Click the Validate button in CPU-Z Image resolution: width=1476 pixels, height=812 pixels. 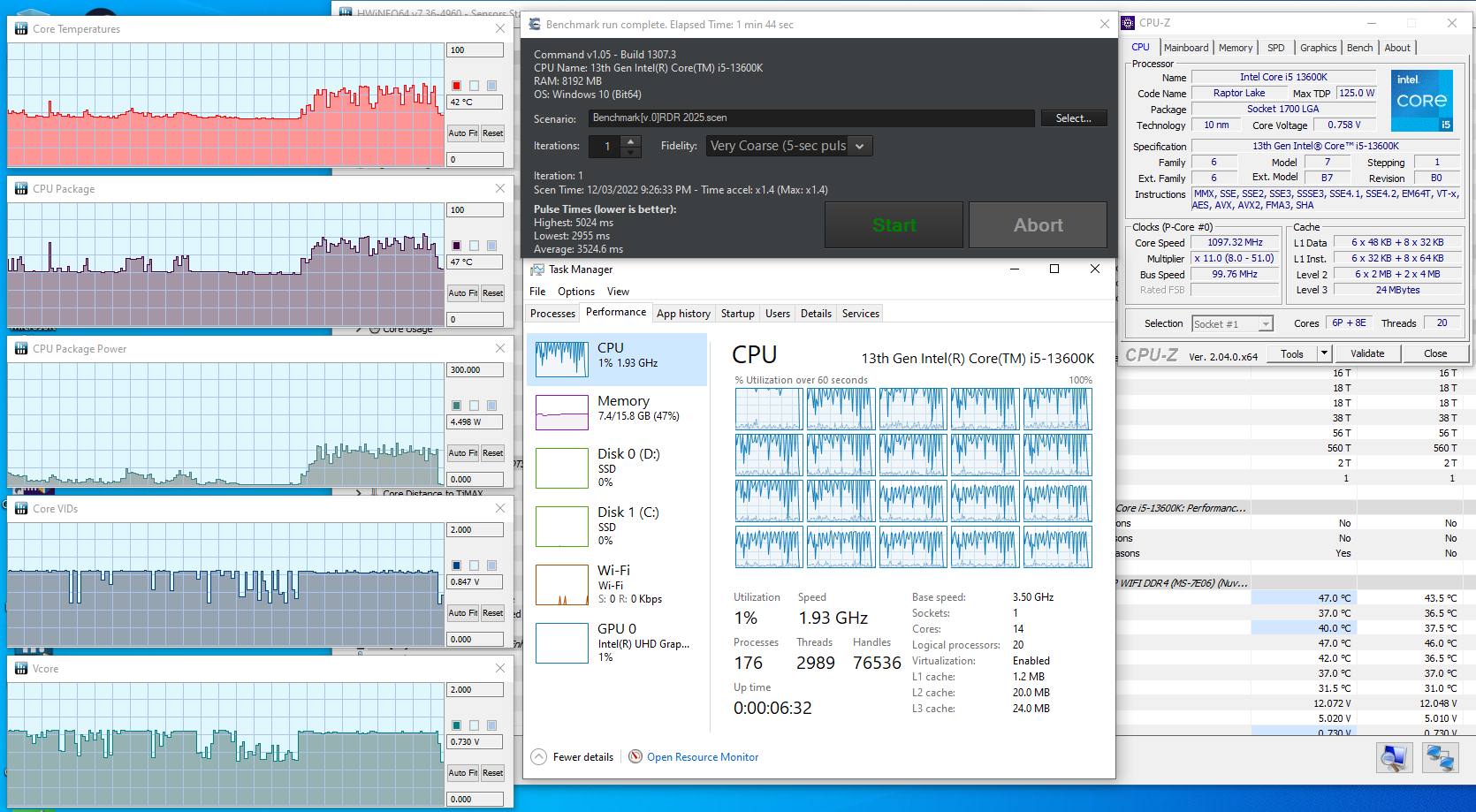coord(1367,353)
